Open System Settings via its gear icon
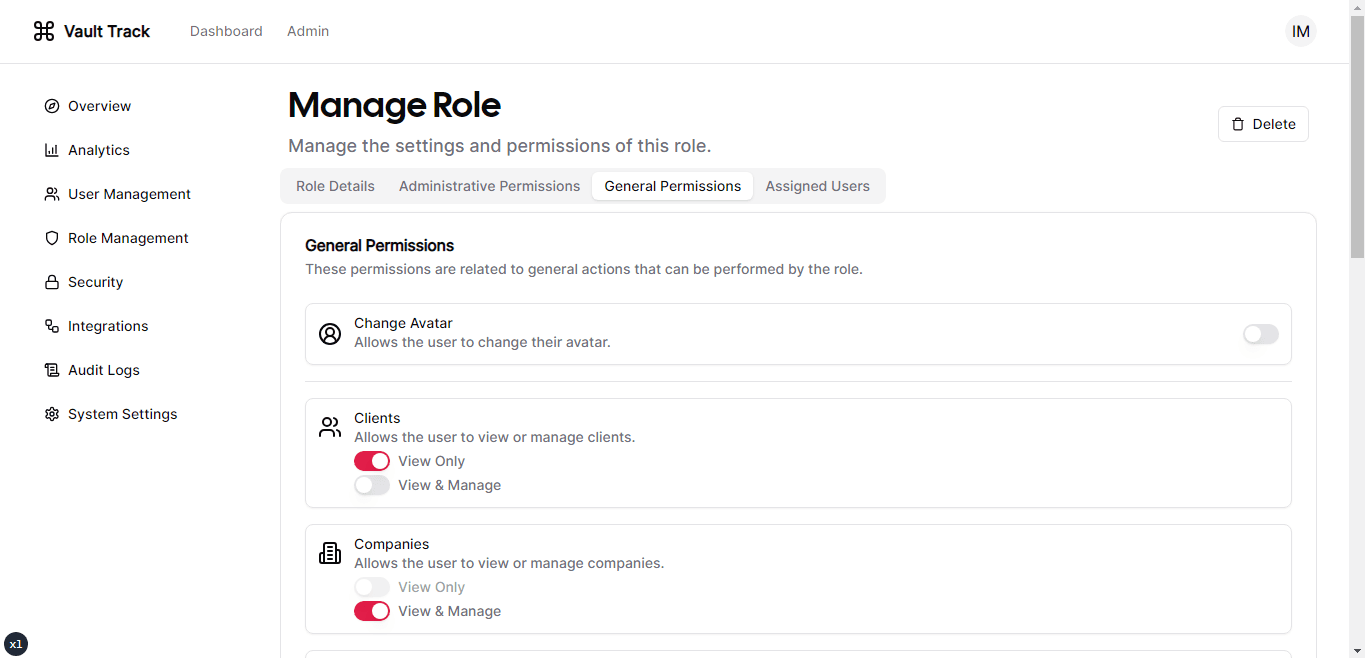Viewport: 1365px width, 658px height. (52, 414)
